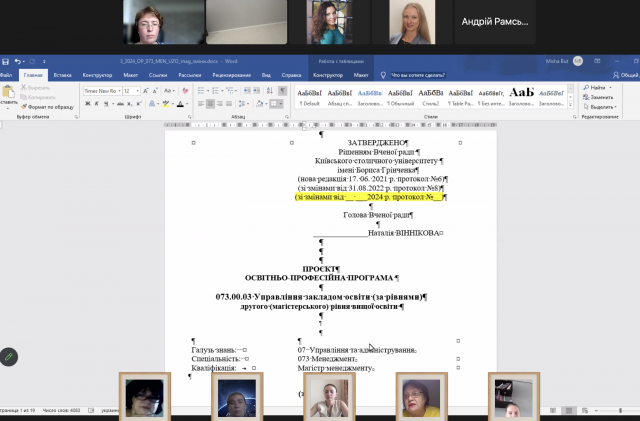Toggle italic К formatting
Image resolution: width=640 pixels, height=421 pixels.
[x=95, y=103]
